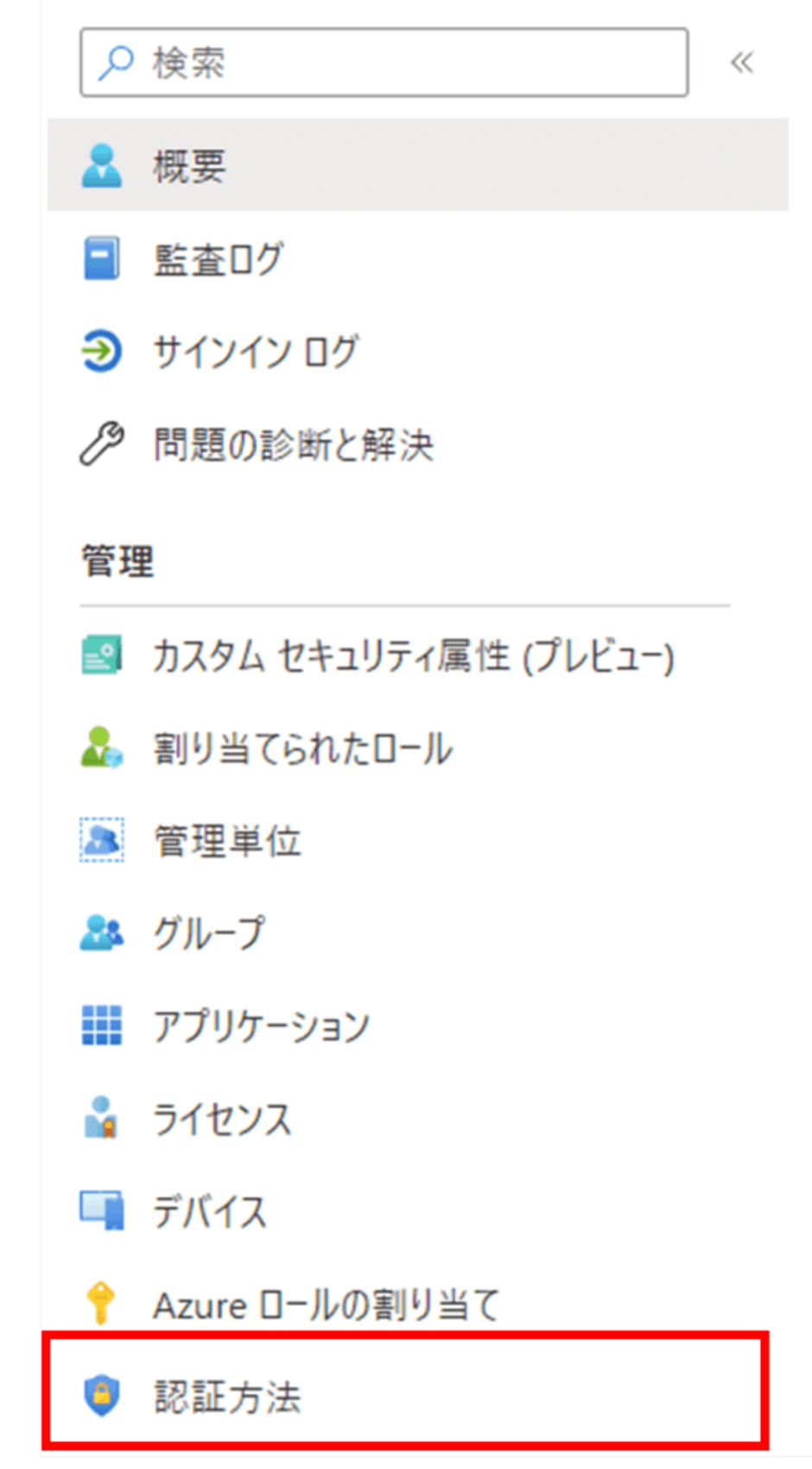The width and height of the screenshot is (812, 1469).
Task: Click the 割り当てられたロール person icon
Action: pos(102,747)
